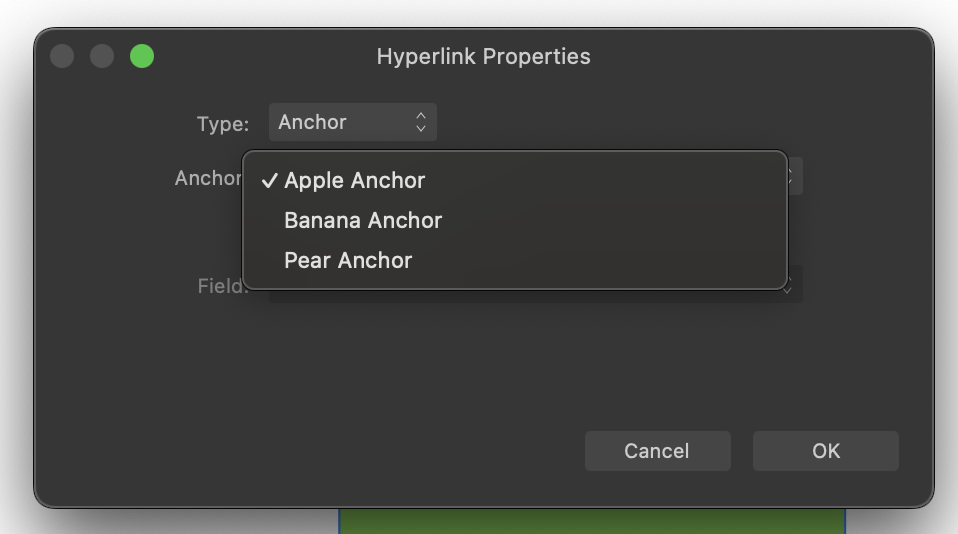The width and height of the screenshot is (958, 534).
Task: Cancel the Hyperlink Properties dialog
Action: [x=657, y=451]
